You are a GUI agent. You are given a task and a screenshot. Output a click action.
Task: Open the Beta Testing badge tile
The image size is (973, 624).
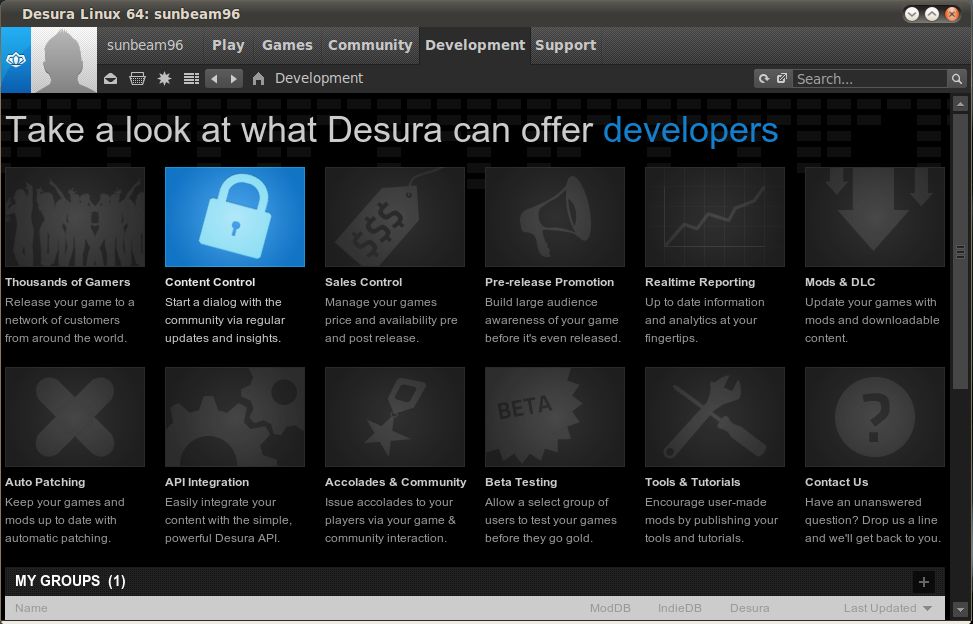555,417
